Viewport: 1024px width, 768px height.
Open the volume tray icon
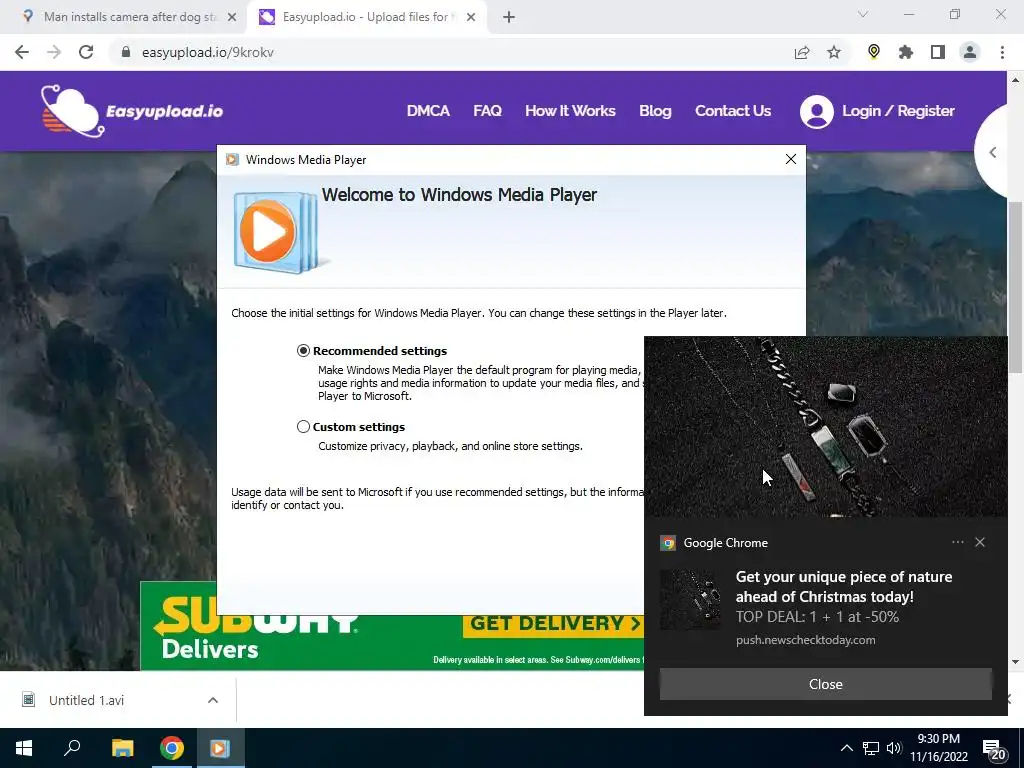(894, 748)
